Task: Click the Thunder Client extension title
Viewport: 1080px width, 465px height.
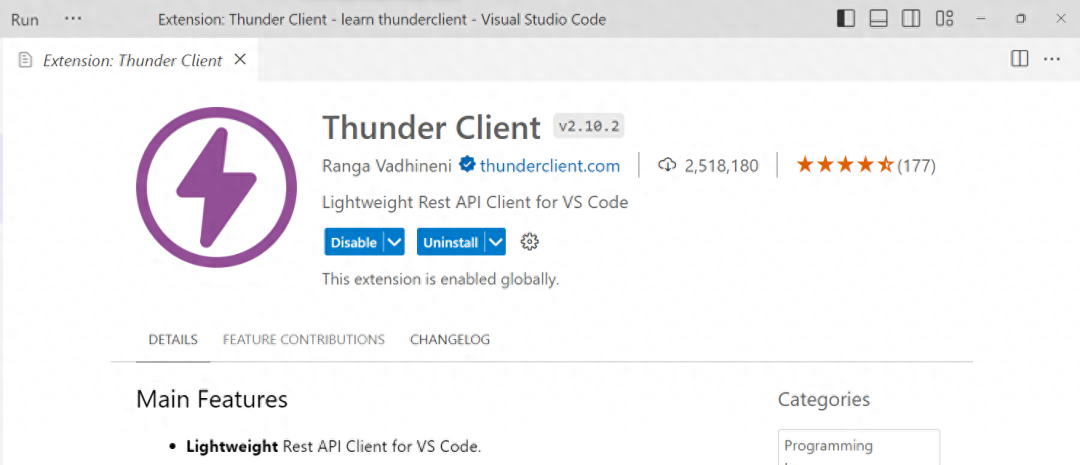Action: click(x=431, y=127)
